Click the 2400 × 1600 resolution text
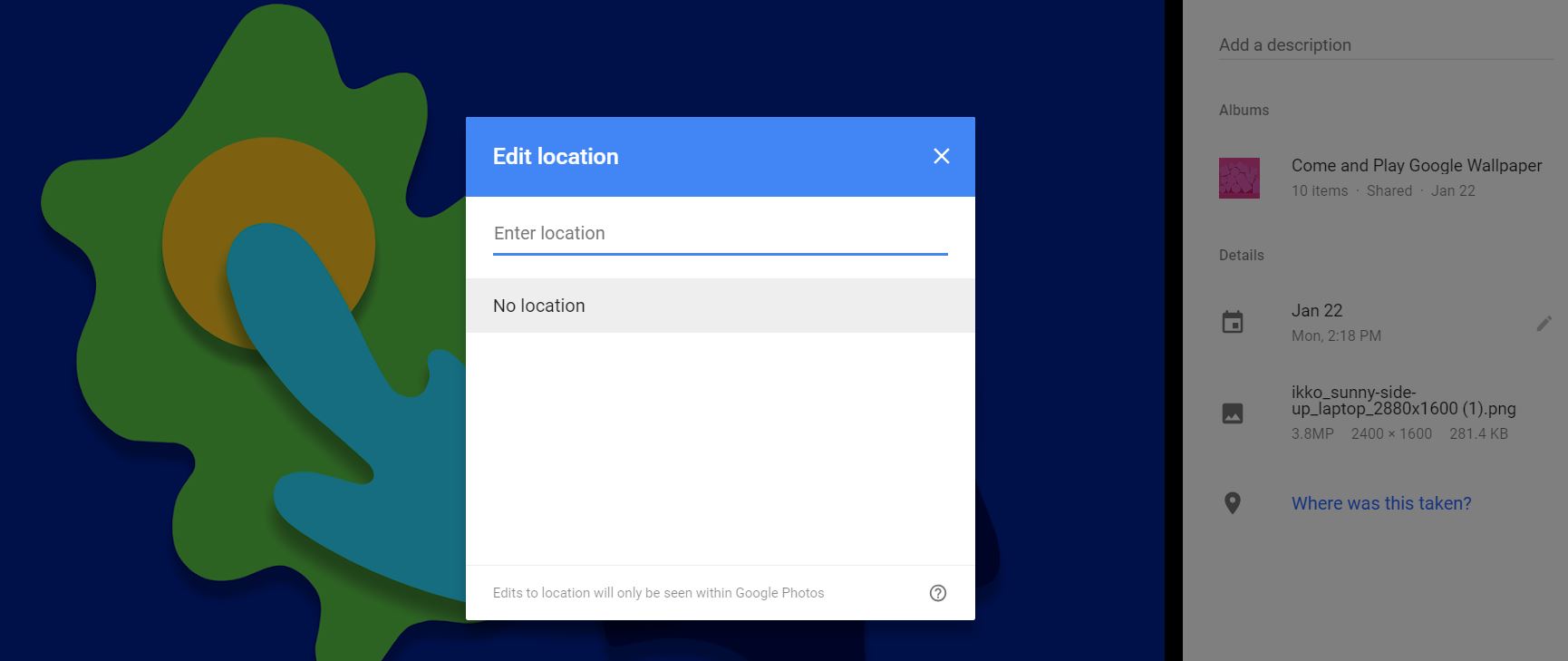 click(x=1391, y=433)
